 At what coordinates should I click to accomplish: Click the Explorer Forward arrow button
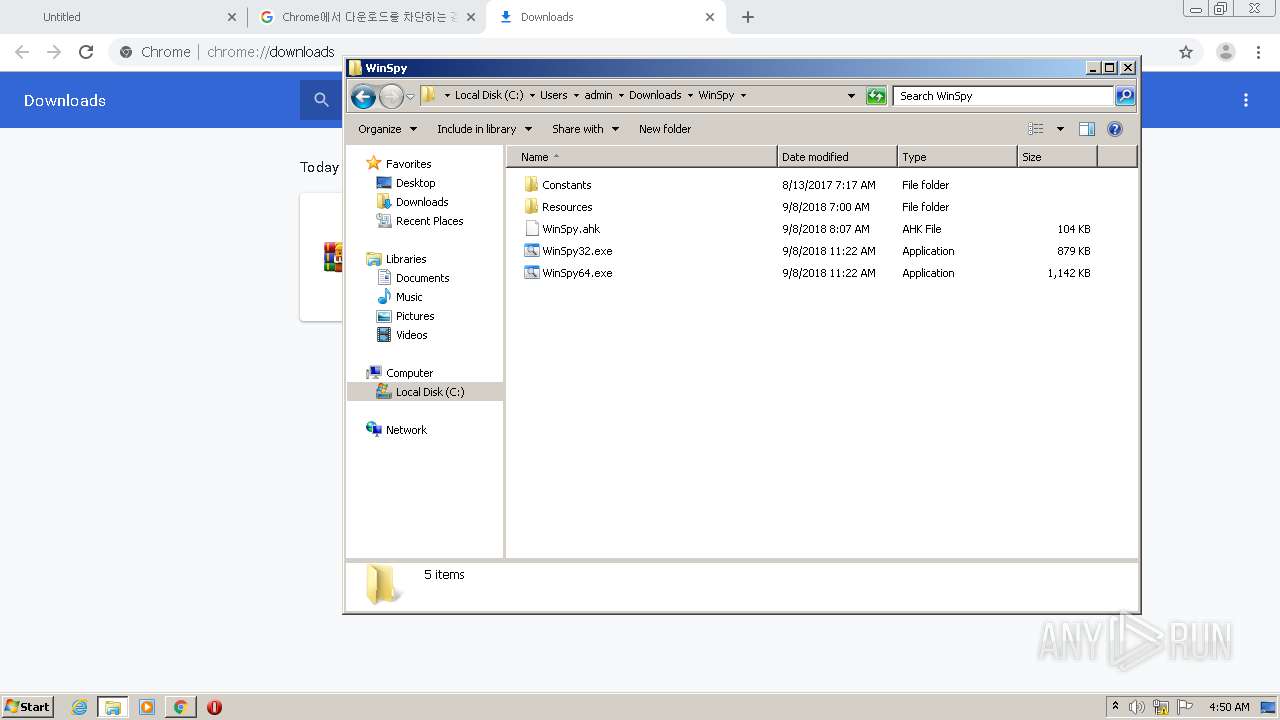(391, 96)
